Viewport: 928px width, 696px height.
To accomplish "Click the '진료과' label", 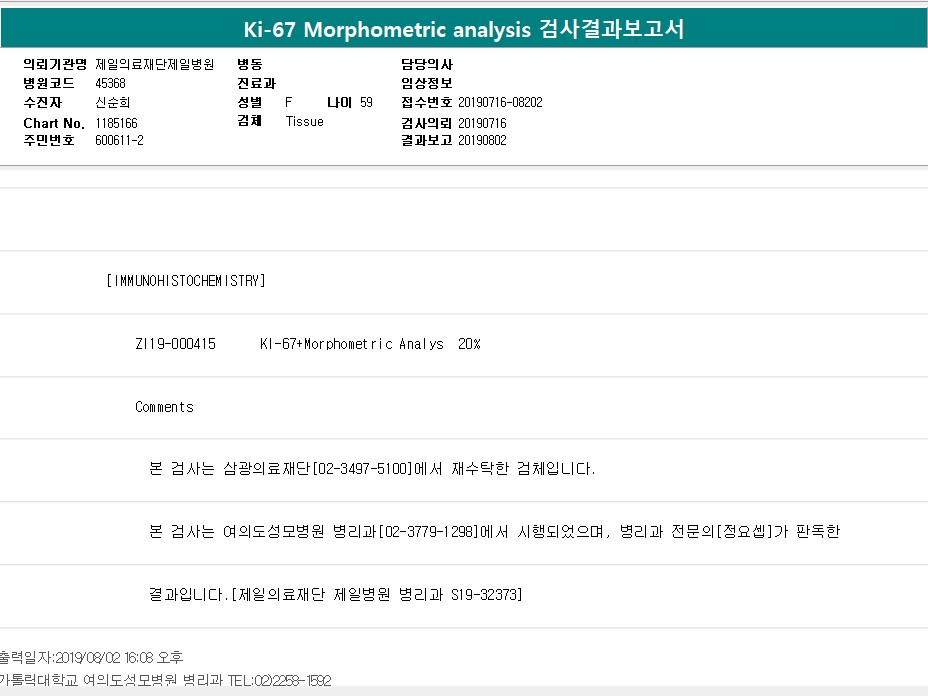I will click(256, 83).
